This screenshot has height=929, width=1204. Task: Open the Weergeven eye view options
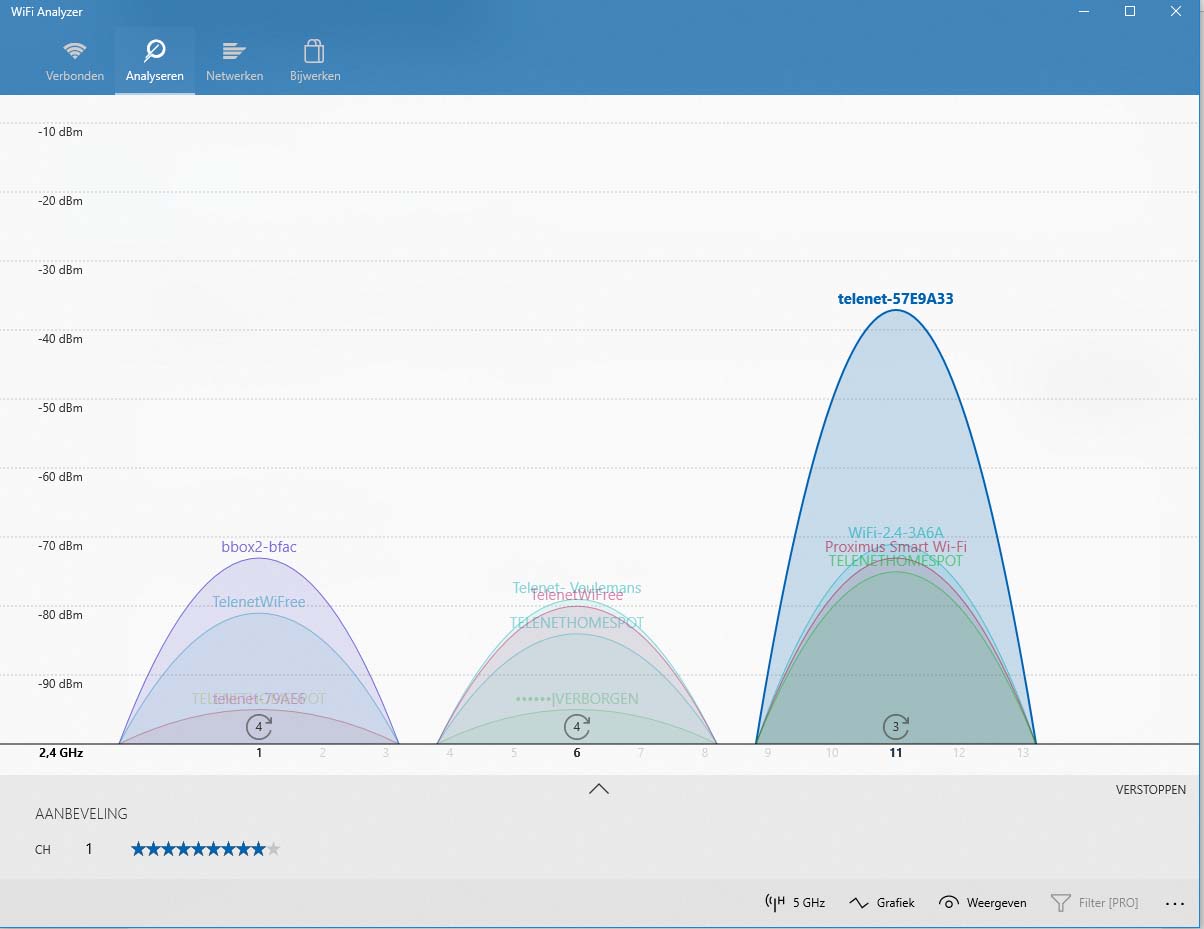[983, 902]
